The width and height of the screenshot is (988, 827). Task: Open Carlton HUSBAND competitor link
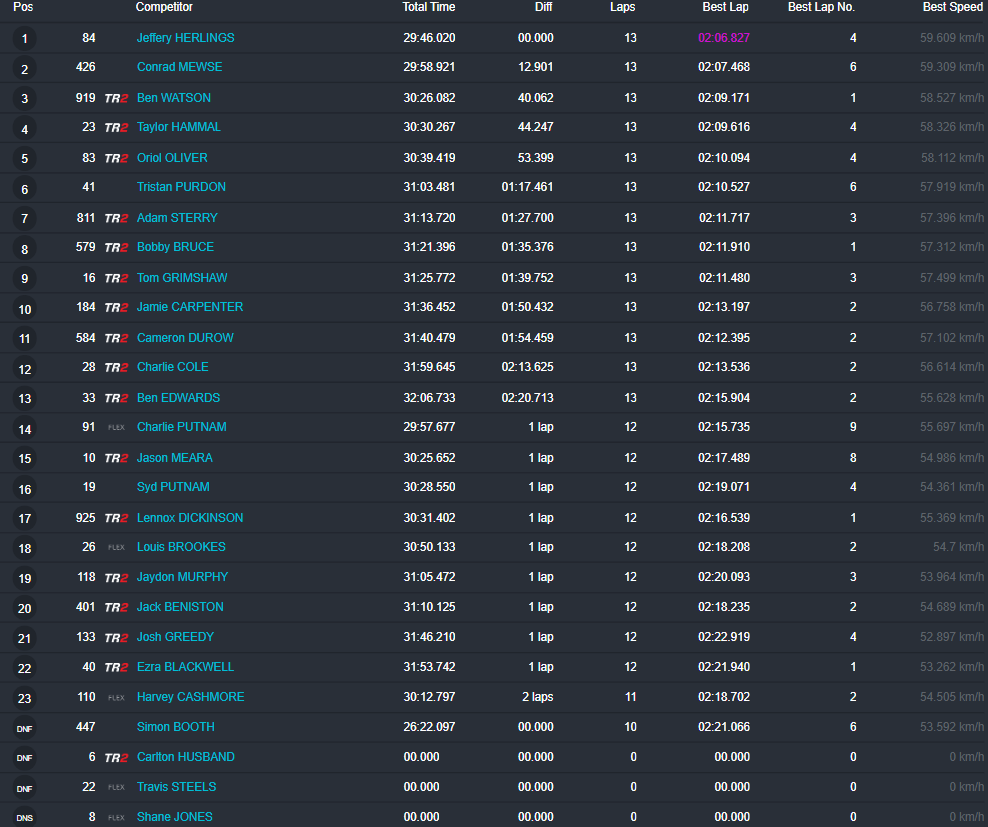[185, 756]
